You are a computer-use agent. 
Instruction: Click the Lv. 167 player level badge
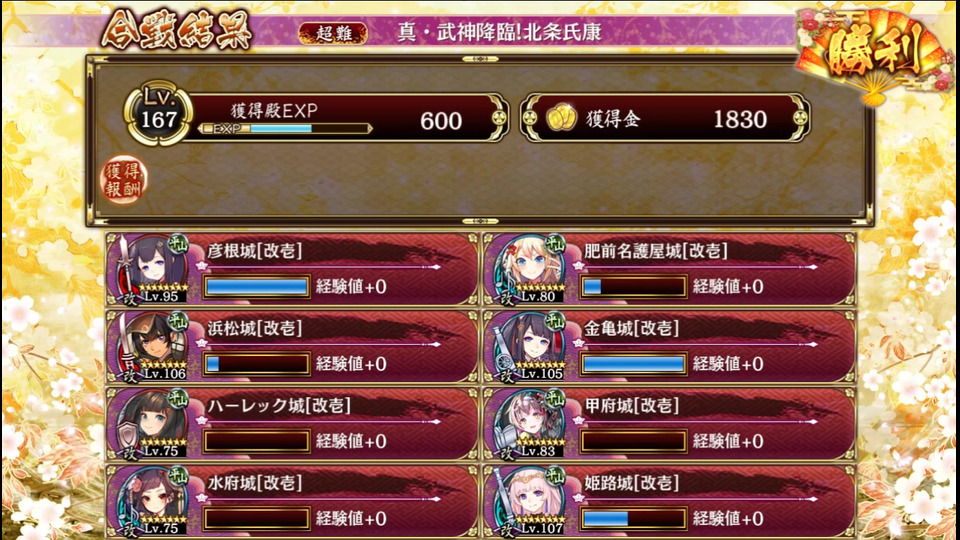(x=159, y=114)
